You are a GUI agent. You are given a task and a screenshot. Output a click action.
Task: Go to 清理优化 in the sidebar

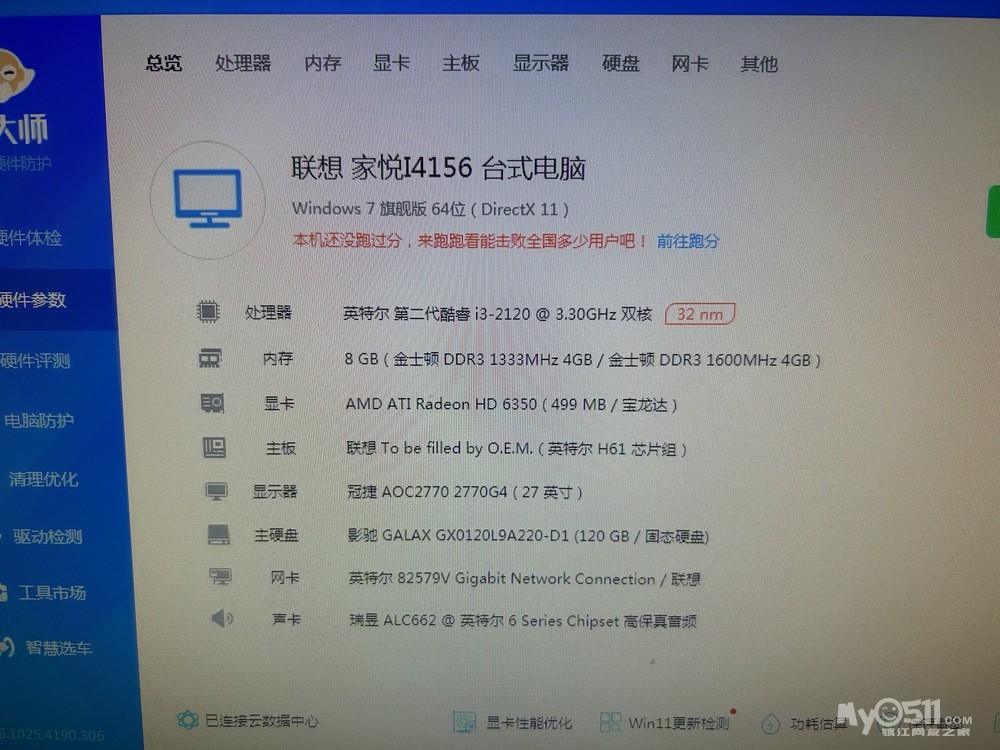(43, 479)
